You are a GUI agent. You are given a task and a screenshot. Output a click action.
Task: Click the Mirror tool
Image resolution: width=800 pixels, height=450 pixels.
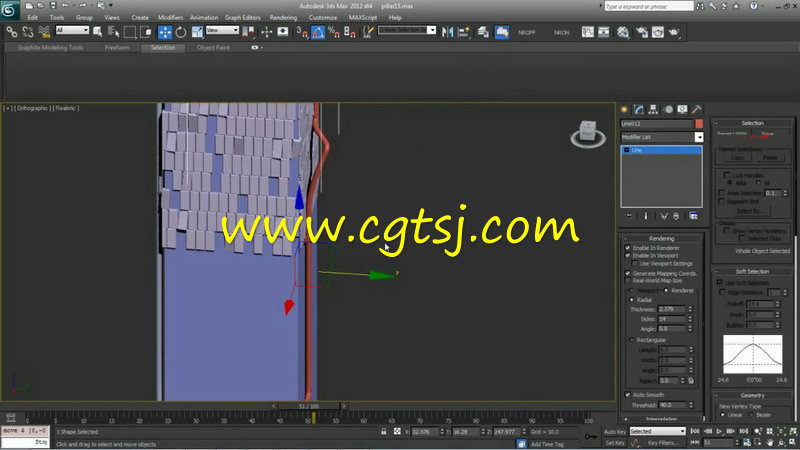(447, 32)
